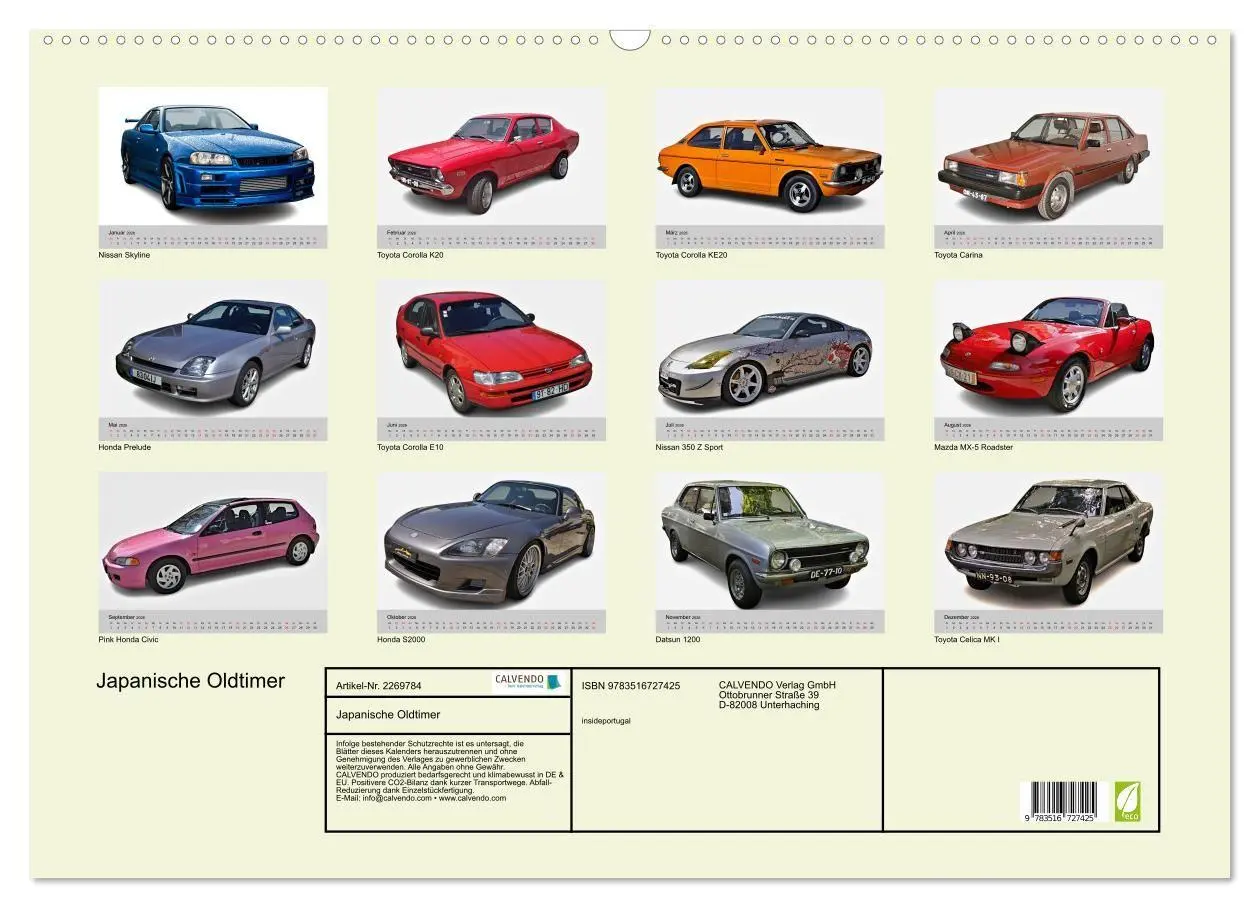The image size is (1260, 908).
Task: Click the Juni calendar strip under Corolla E10
Action: 491,429
